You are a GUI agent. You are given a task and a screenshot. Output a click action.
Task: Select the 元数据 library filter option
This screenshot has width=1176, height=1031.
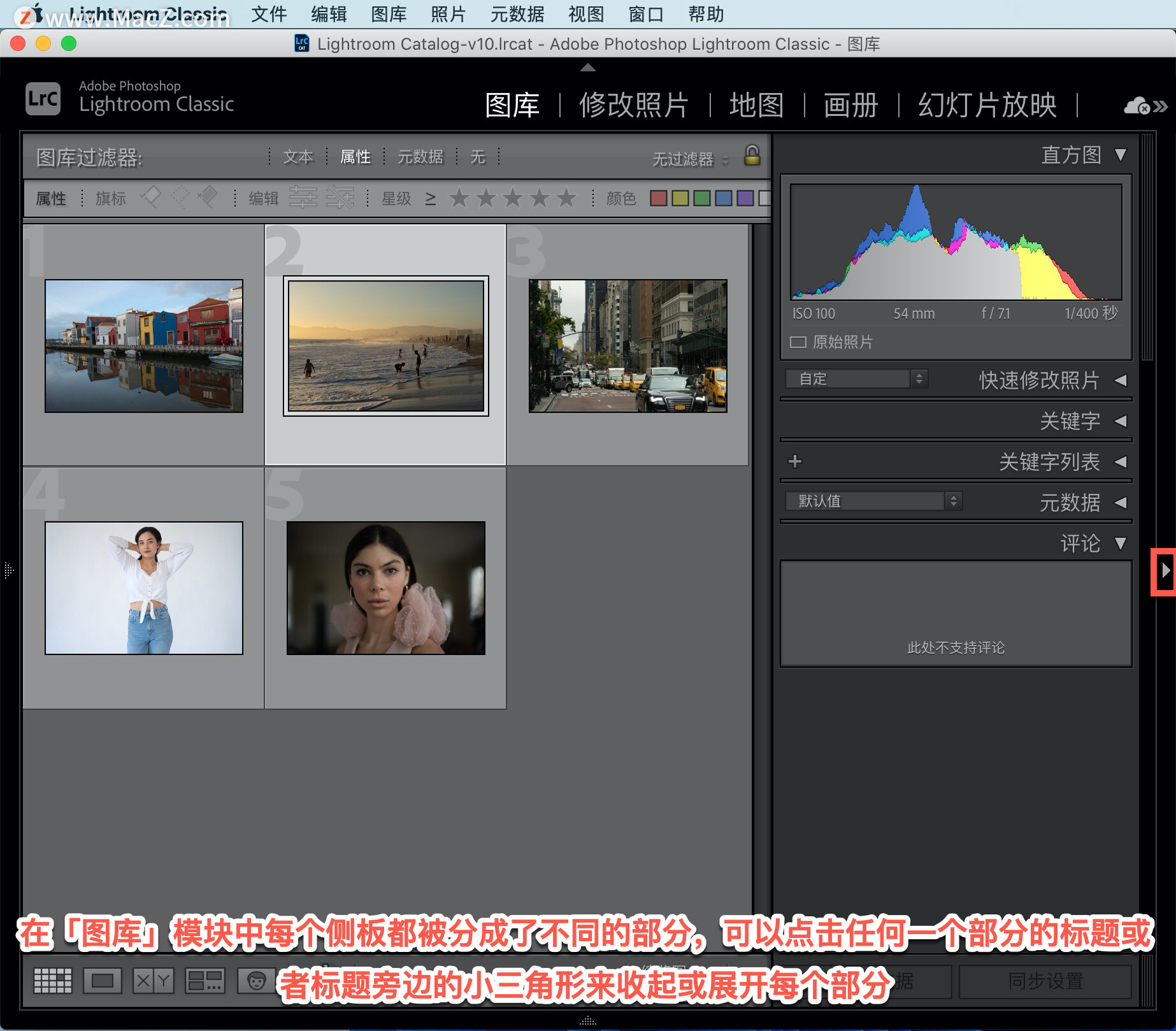[420, 157]
